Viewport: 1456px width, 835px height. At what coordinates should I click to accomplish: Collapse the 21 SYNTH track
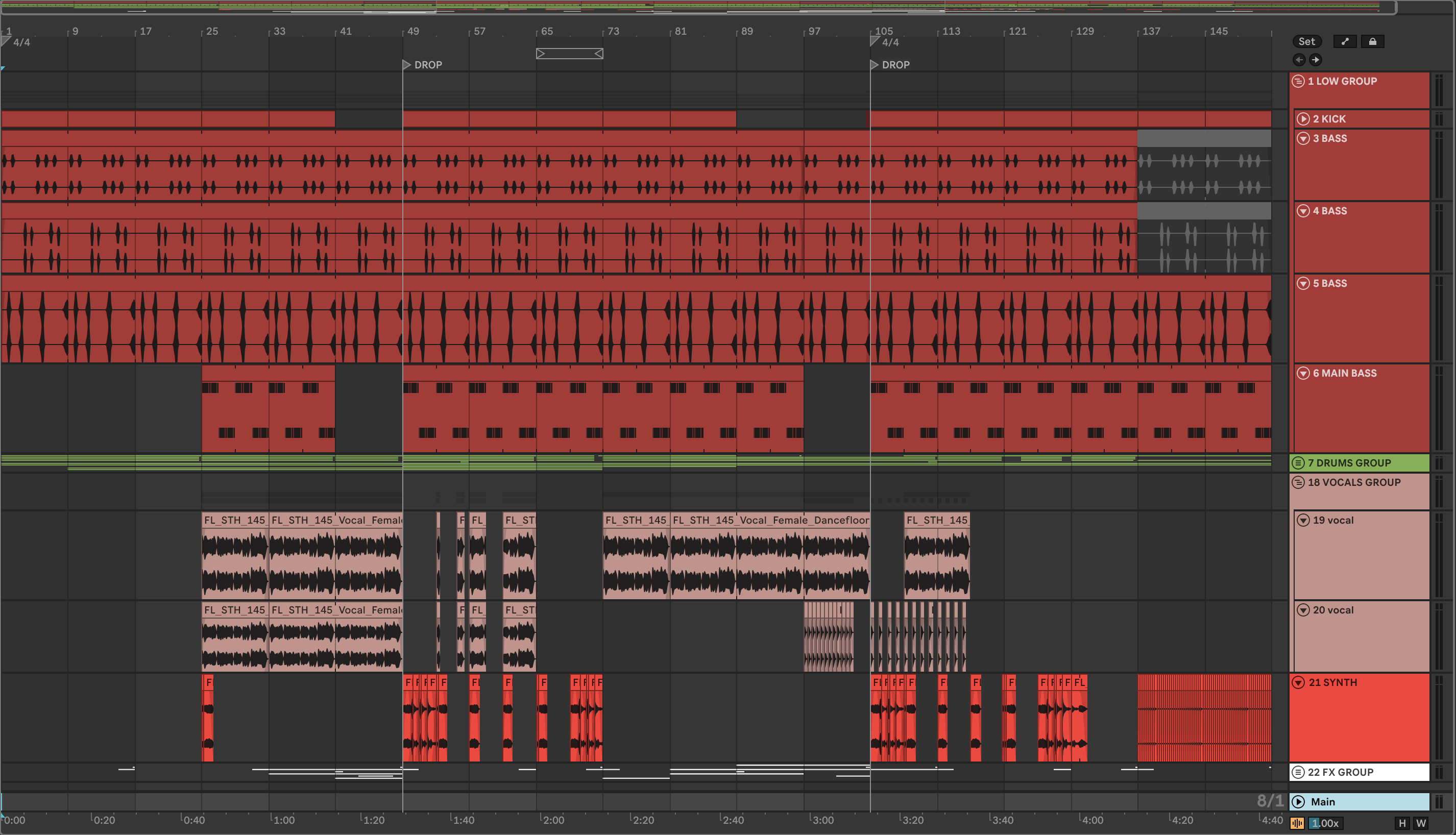(x=1298, y=682)
